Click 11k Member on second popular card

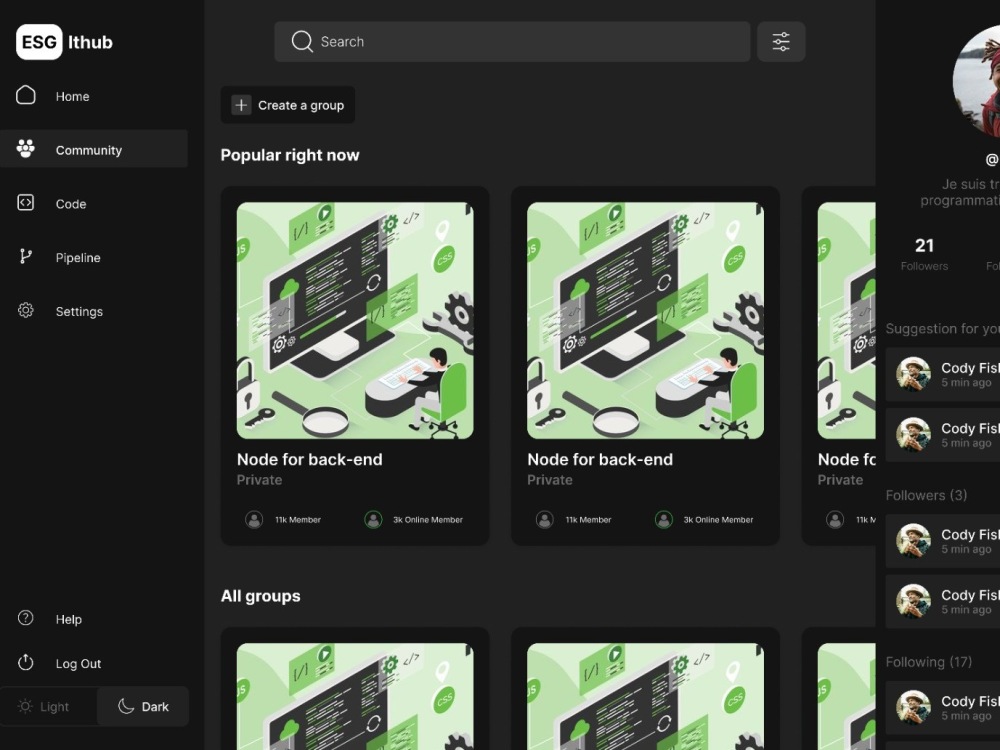tap(589, 520)
